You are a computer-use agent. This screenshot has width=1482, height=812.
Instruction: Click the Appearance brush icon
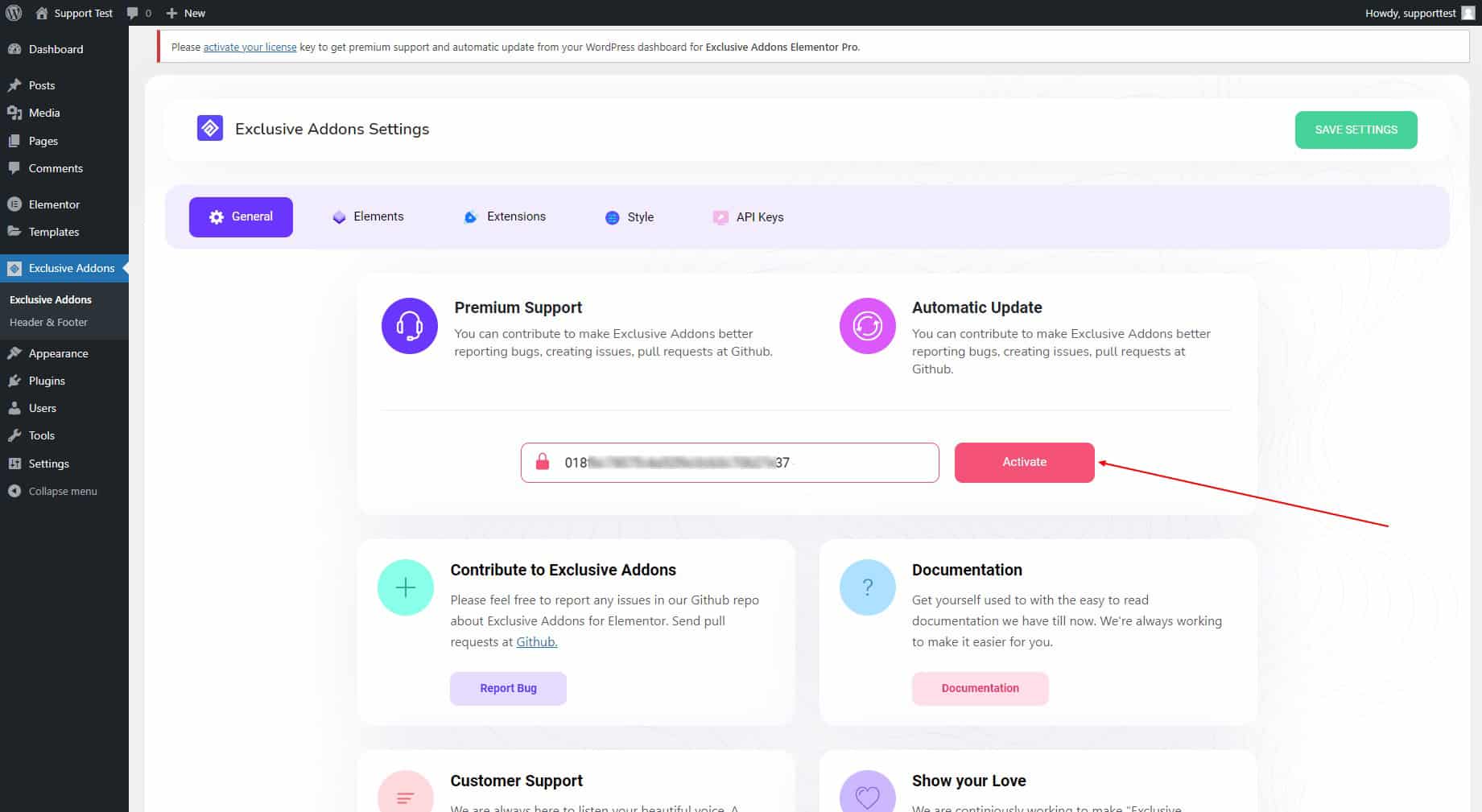(x=14, y=353)
